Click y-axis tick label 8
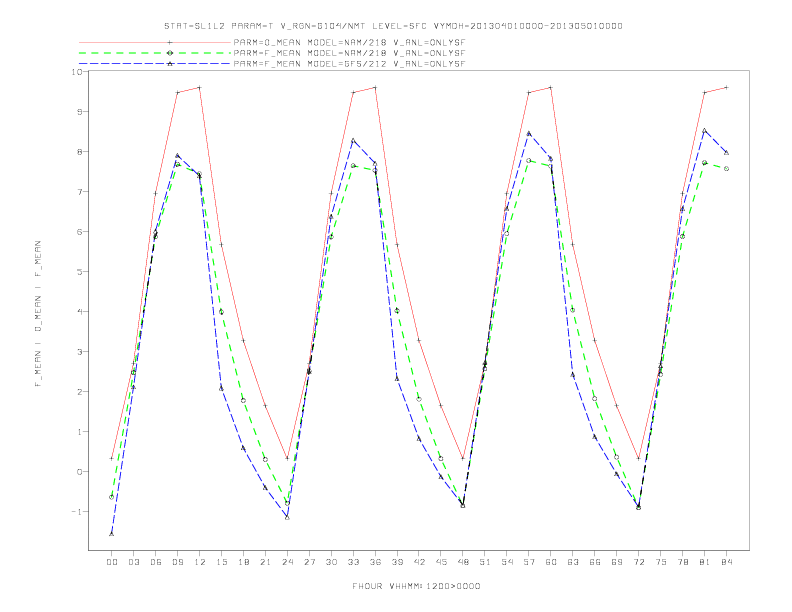 coord(79,151)
